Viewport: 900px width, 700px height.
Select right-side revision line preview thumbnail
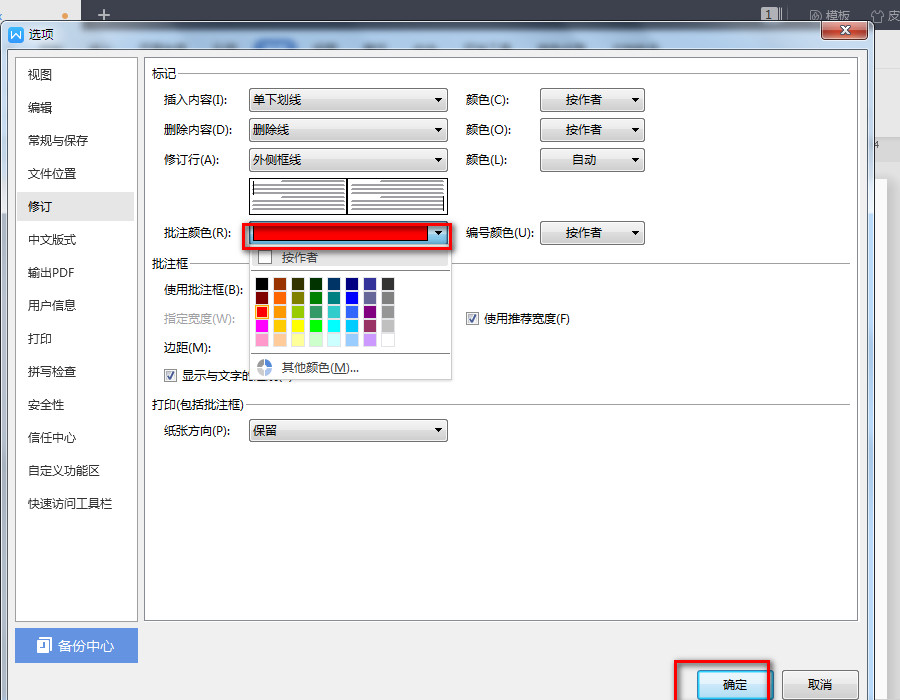pyautogui.click(x=397, y=196)
